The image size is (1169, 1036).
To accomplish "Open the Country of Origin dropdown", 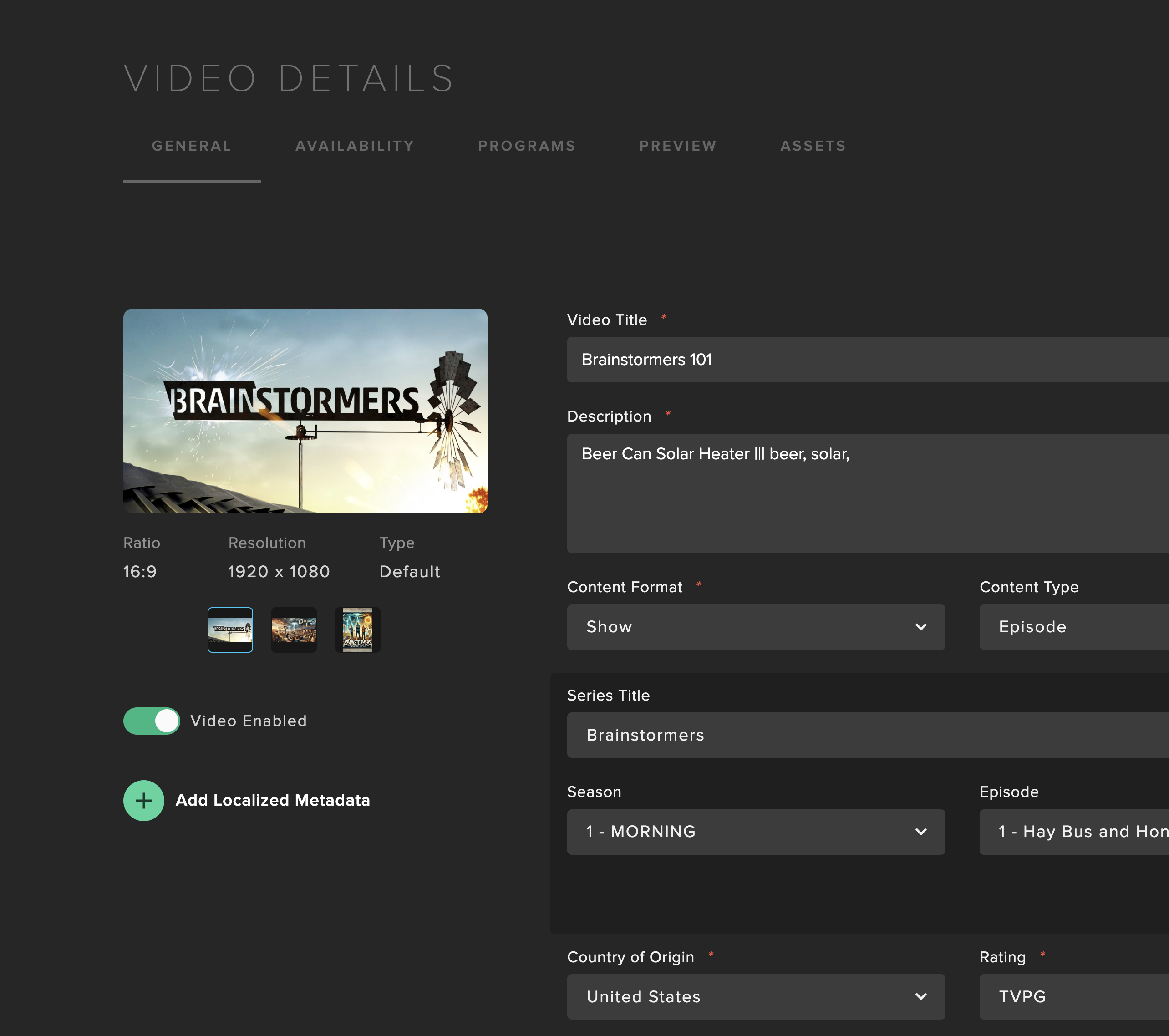I will [756, 996].
